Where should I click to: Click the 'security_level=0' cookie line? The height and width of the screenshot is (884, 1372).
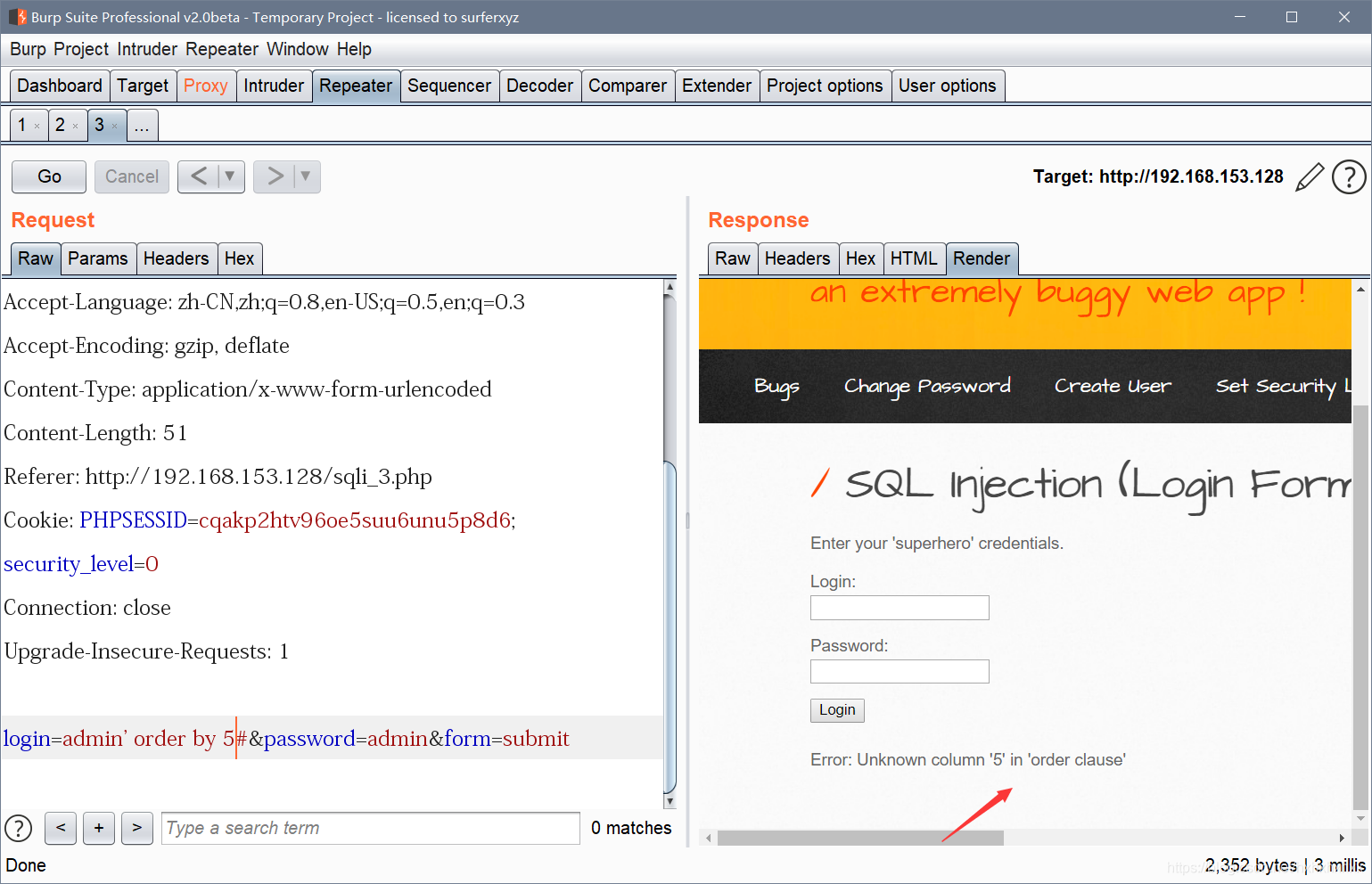tap(81, 564)
